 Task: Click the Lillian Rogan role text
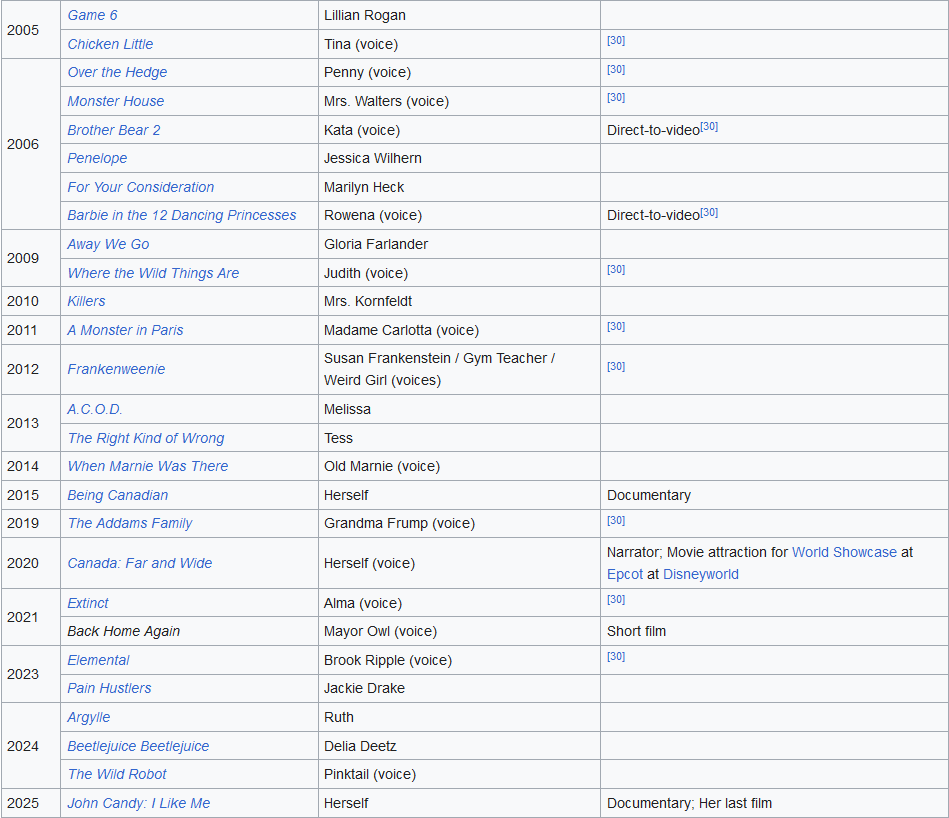coord(364,15)
